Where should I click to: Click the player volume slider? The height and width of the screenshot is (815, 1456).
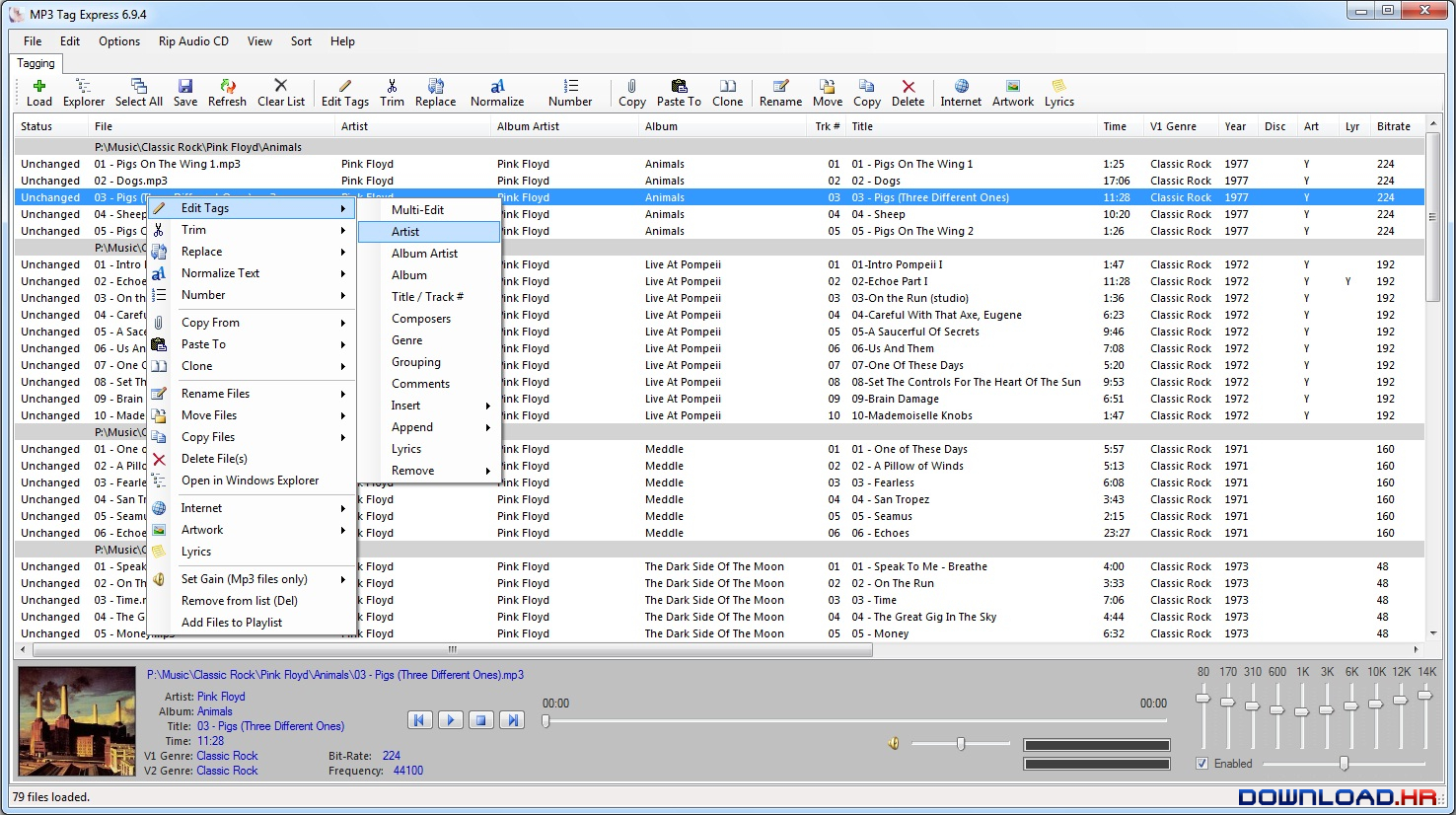961,744
